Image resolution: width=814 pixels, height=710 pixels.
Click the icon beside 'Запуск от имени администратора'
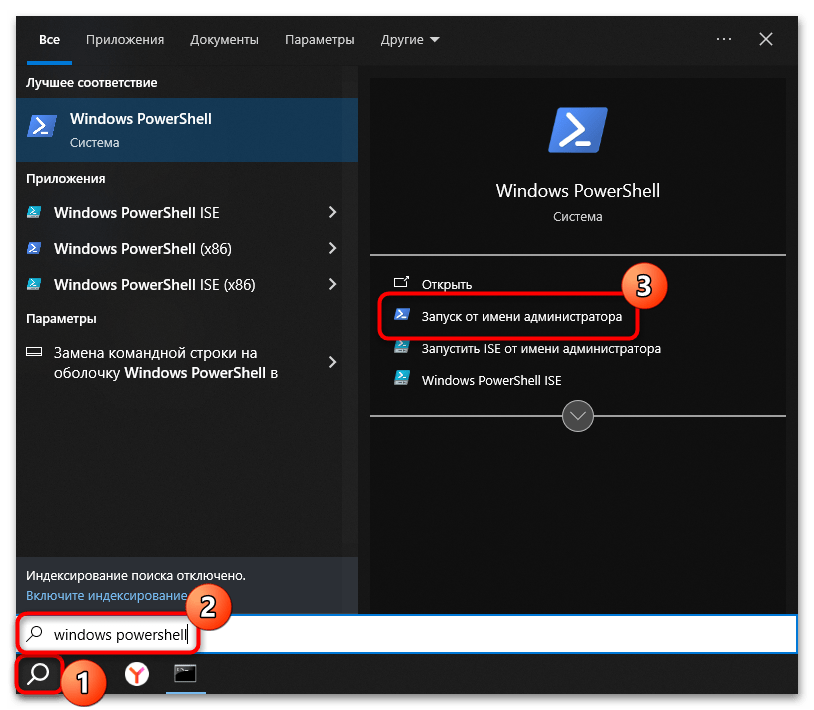tap(402, 314)
